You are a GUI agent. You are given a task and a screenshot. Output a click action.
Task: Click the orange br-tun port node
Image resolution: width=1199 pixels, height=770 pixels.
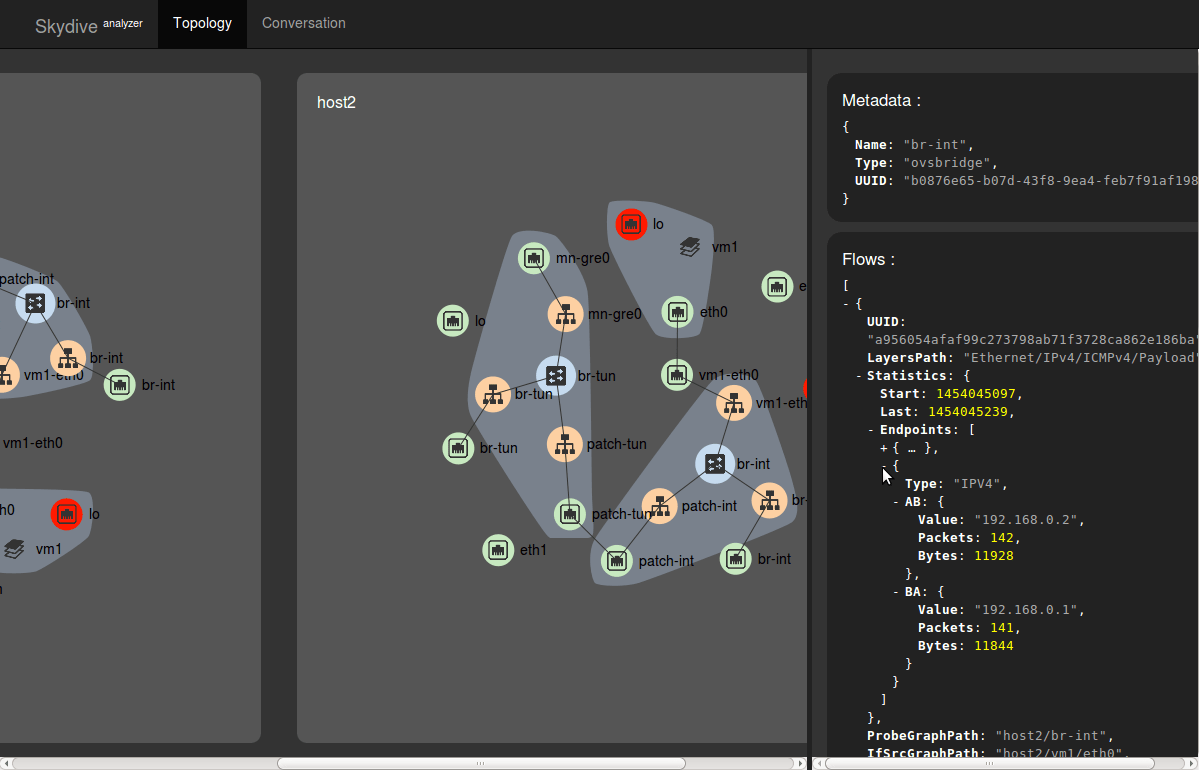pos(492,395)
